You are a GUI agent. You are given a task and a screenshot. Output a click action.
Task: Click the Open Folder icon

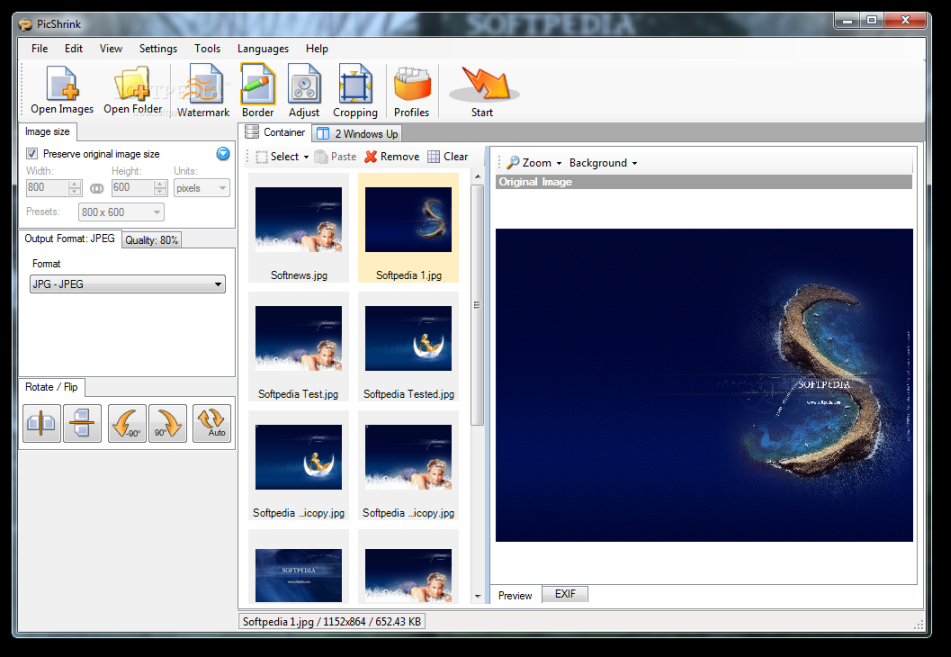[x=133, y=90]
